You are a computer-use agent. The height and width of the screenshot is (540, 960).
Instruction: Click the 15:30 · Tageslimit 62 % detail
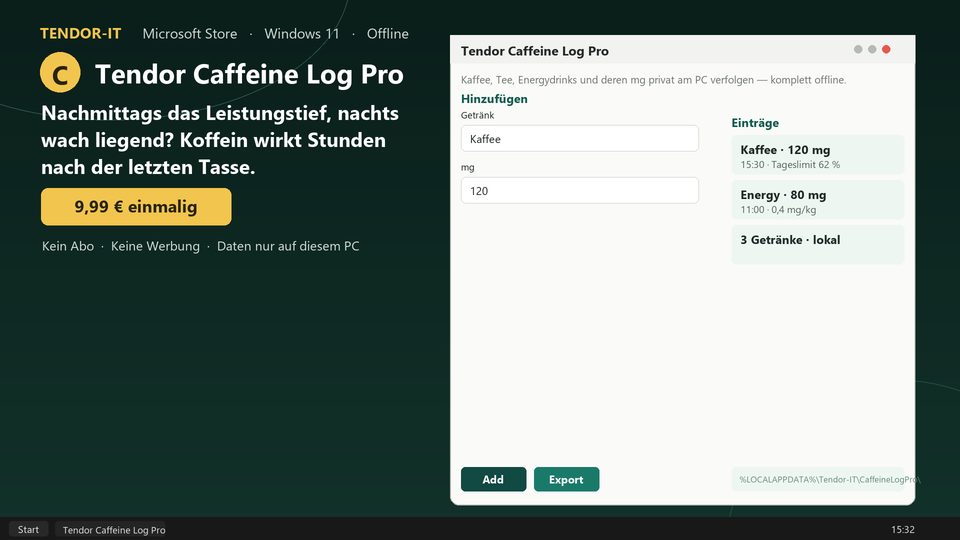[790, 164]
